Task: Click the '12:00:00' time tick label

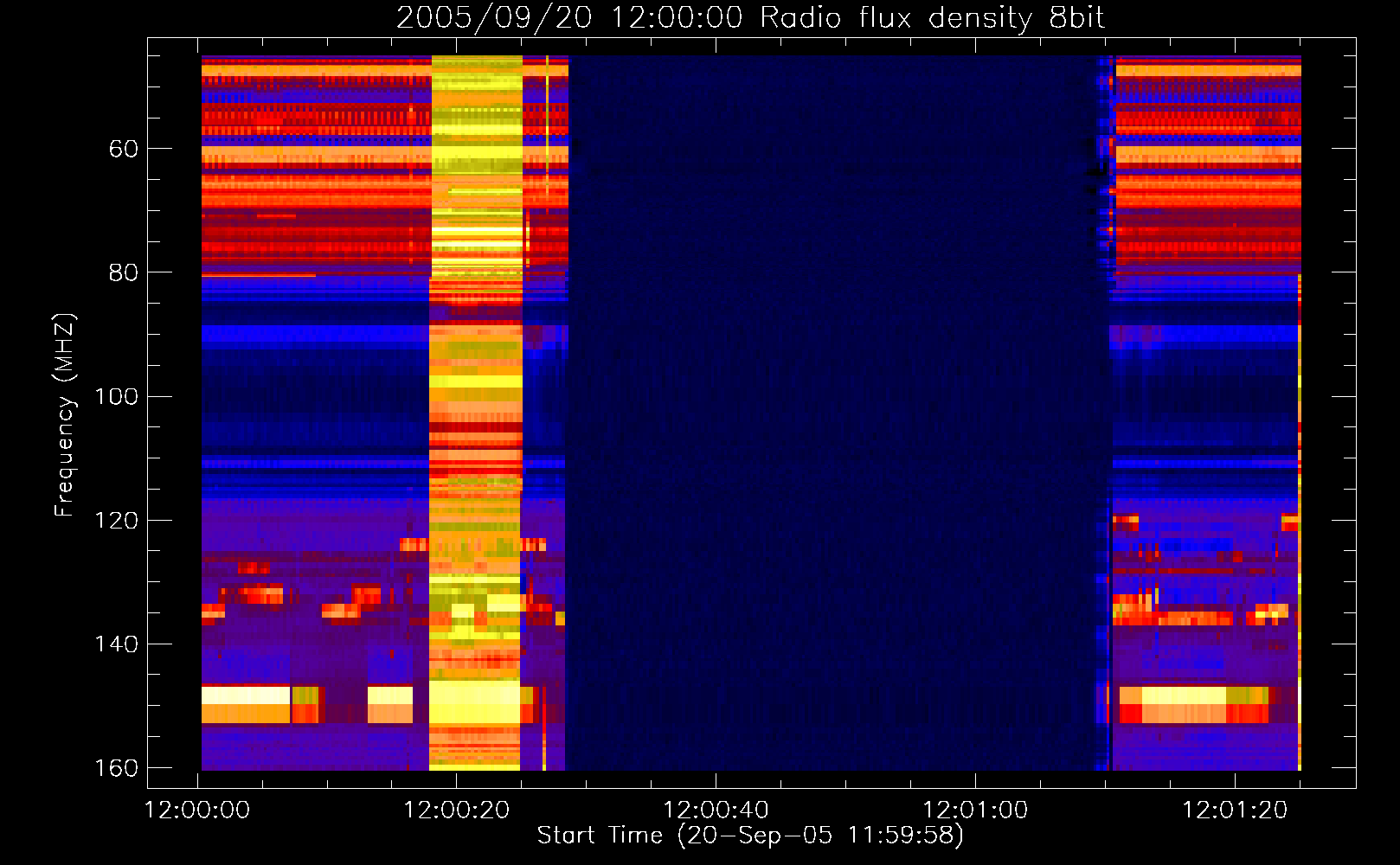Action: click(x=197, y=810)
